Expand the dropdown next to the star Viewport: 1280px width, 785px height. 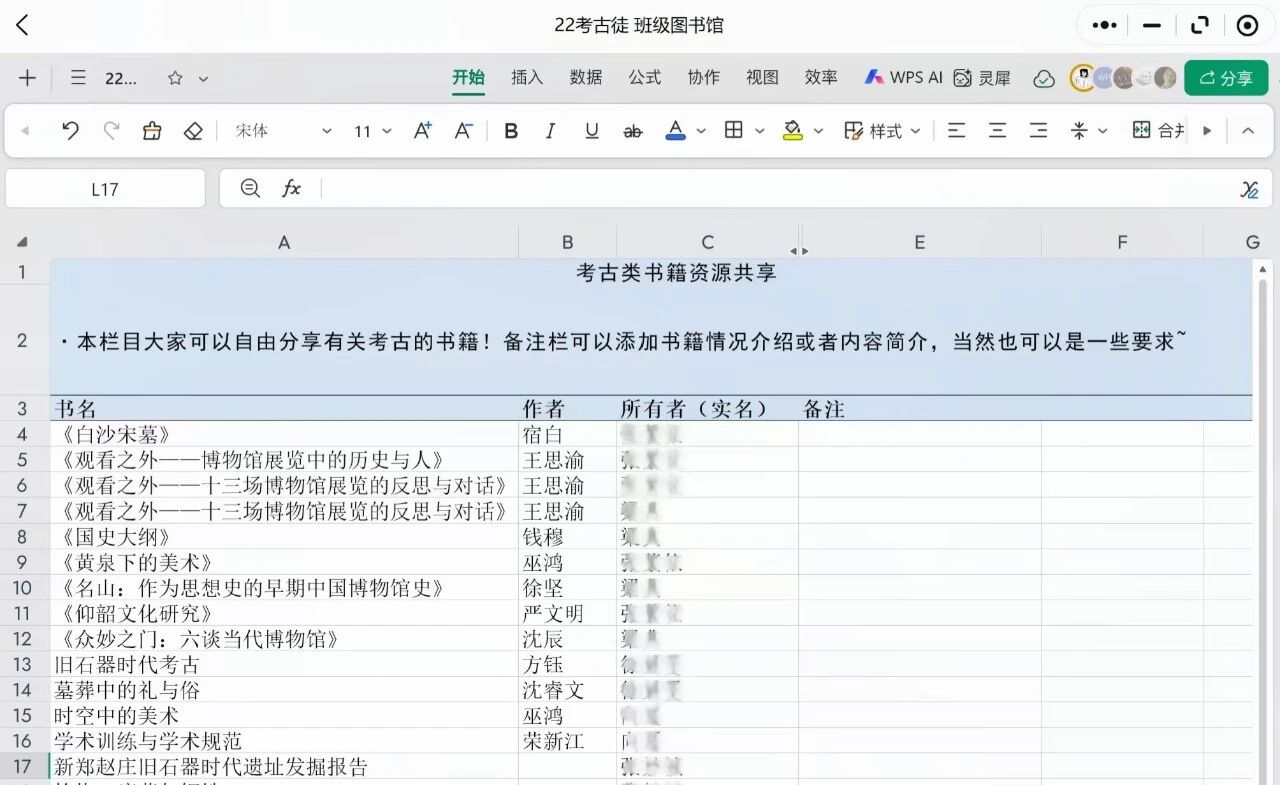[203, 78]
